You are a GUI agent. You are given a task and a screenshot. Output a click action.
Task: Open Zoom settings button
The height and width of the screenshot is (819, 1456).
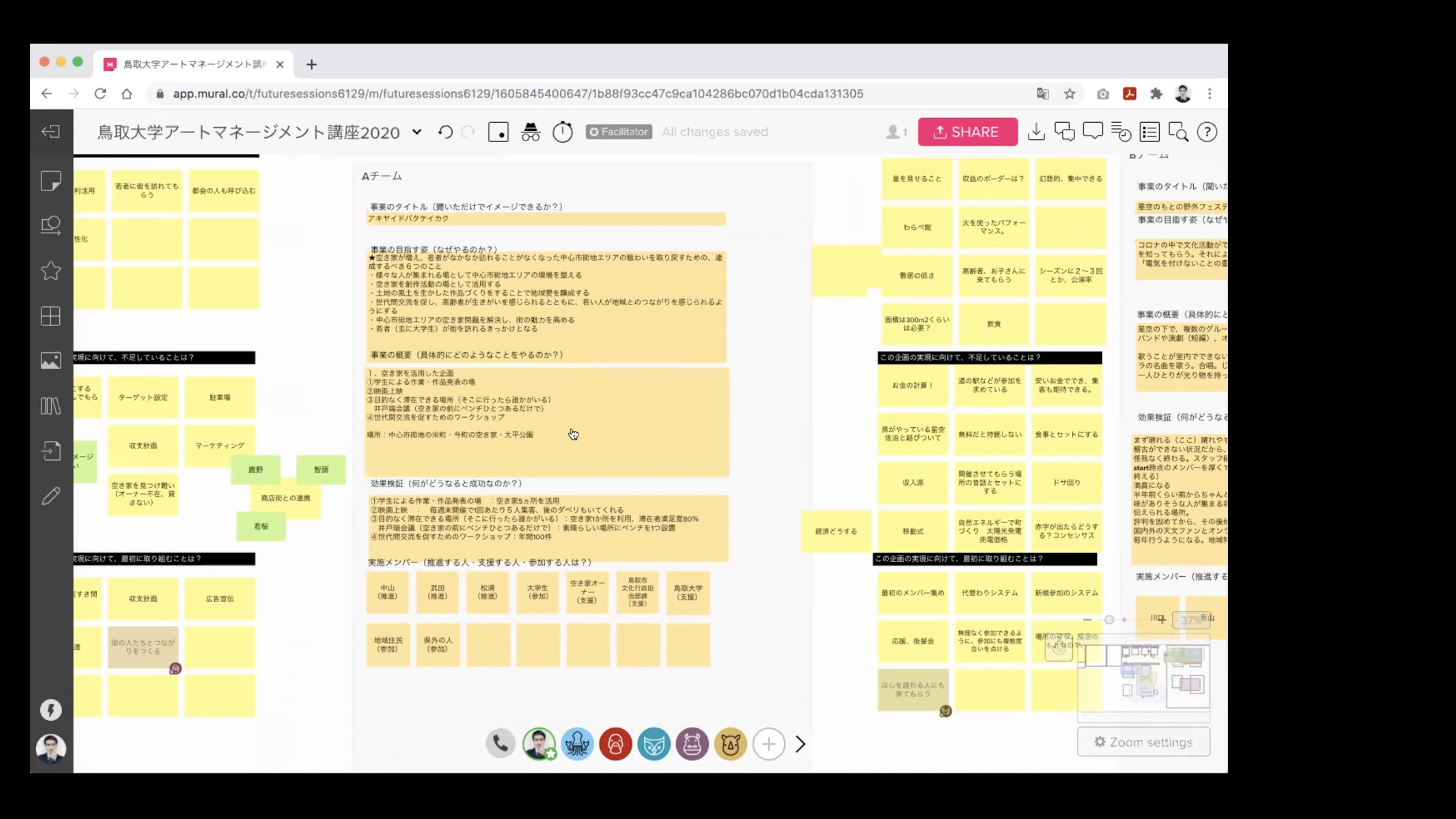(1144, 742)
